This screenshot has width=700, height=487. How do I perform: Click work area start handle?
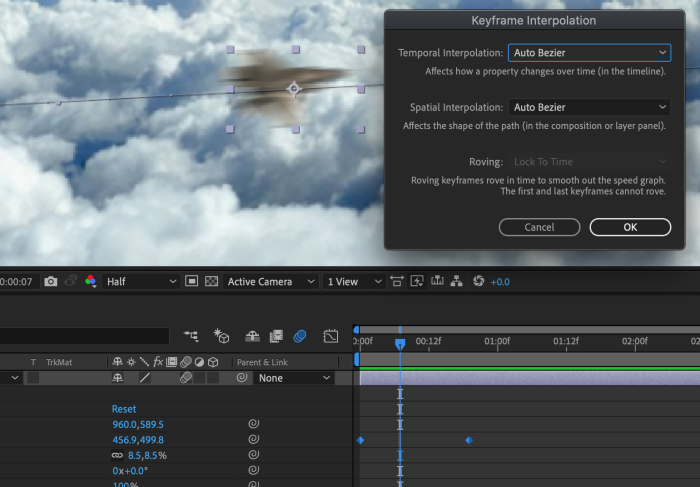pyautogui.click(x=356, y=359)
